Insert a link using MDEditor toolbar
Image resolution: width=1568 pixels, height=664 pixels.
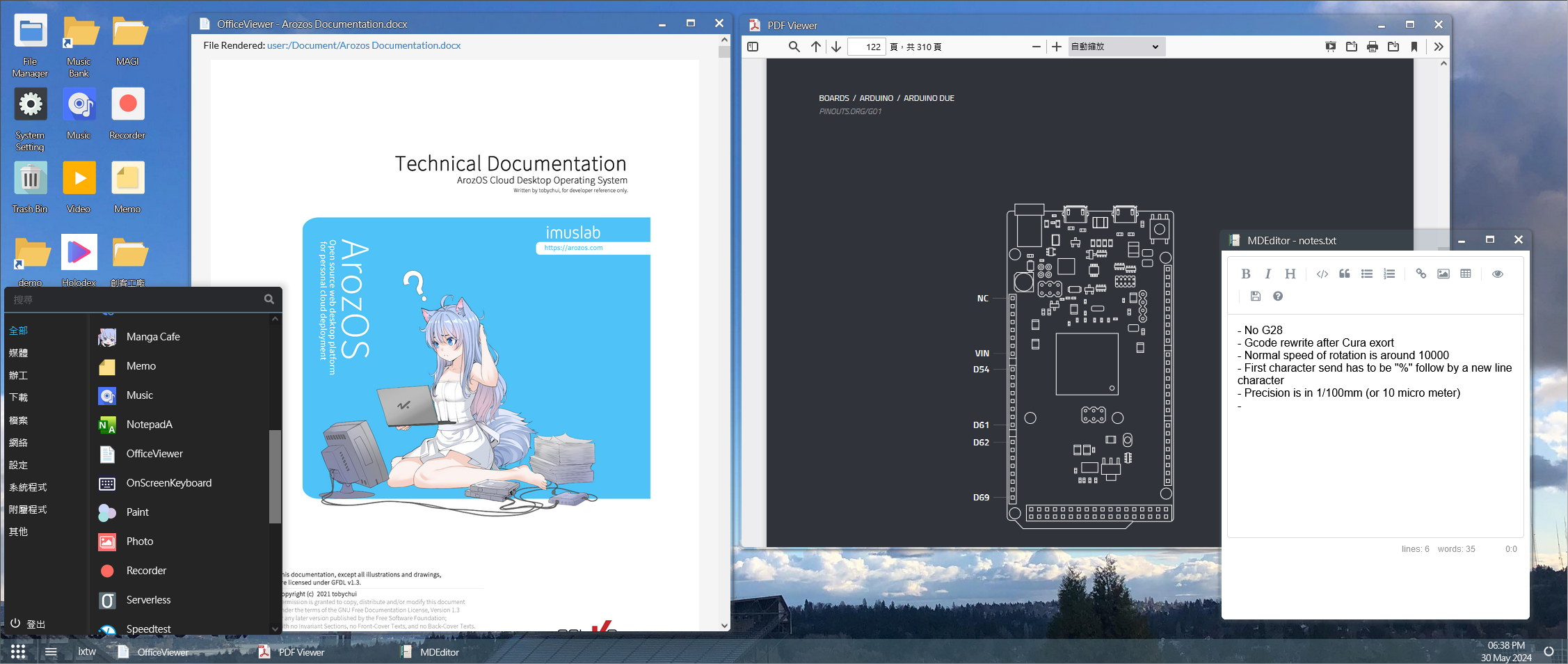coord(1421,274)
